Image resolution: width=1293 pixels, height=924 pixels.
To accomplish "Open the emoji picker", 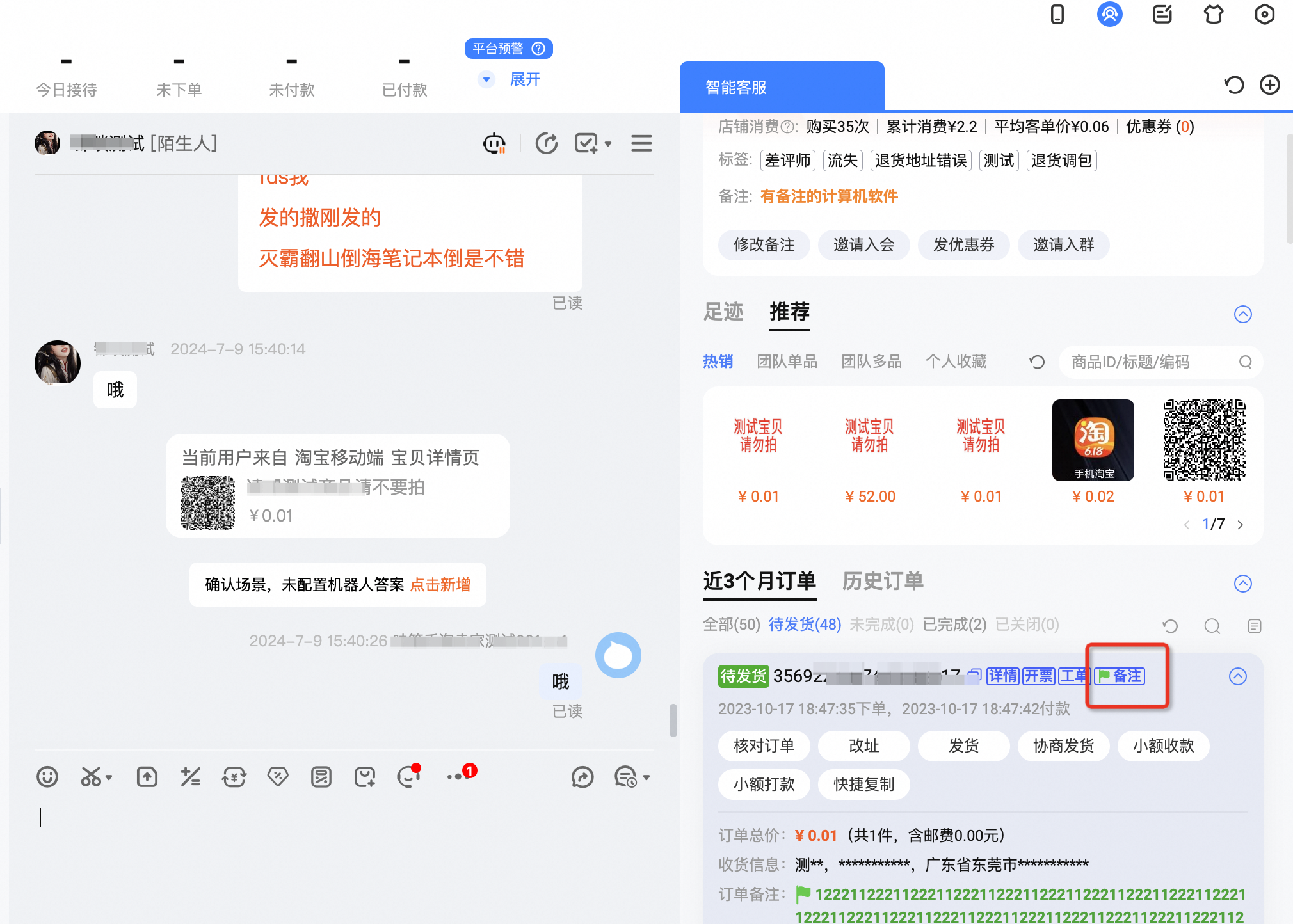I will (47, 777).
